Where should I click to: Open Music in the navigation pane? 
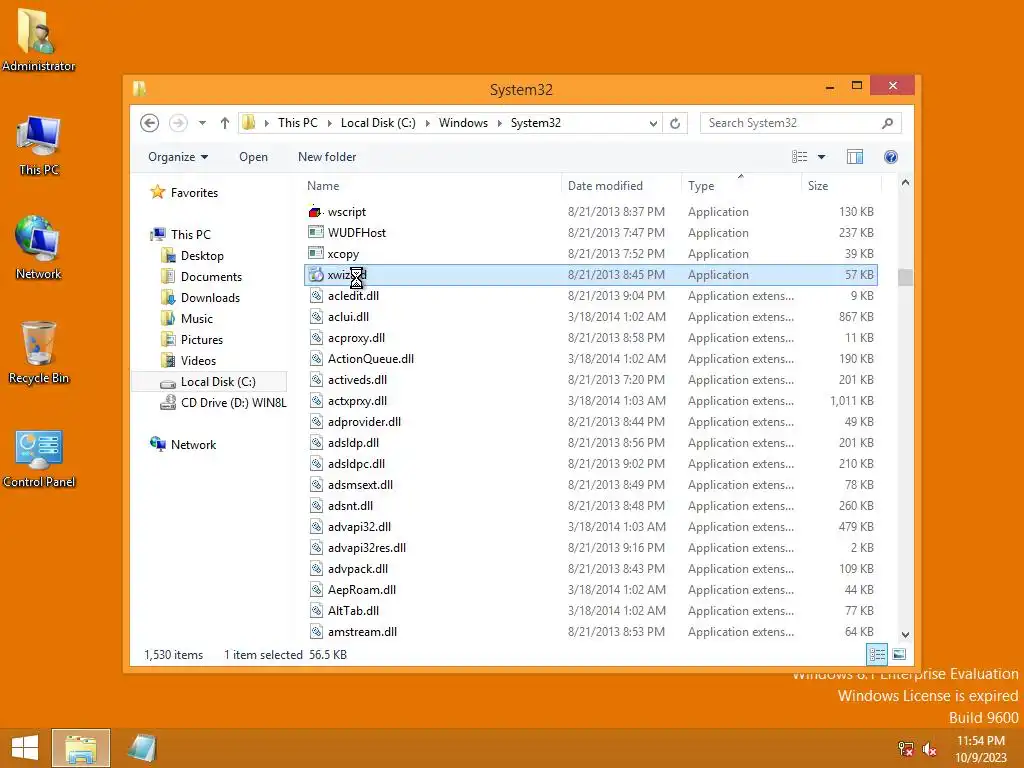click(187, 319)
